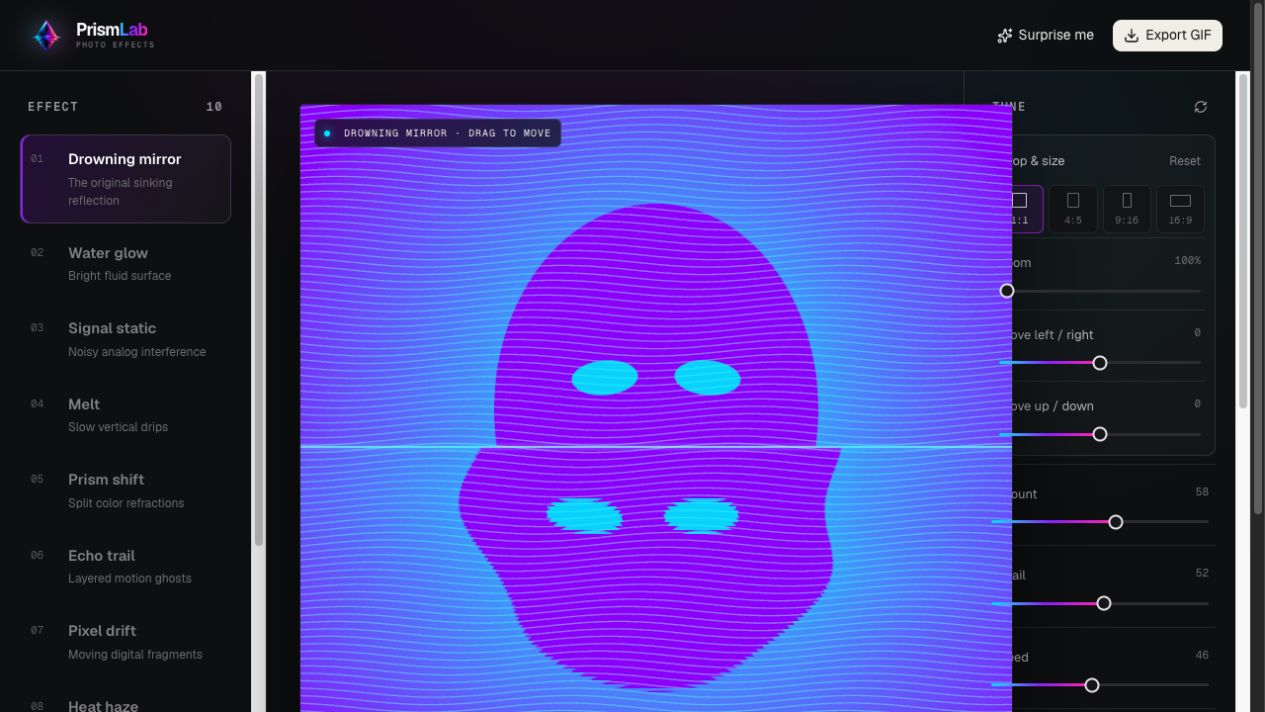Click the Move up / down slider handle
The height and width of the screenshot is (712, 1265).
coord(1100,434)
